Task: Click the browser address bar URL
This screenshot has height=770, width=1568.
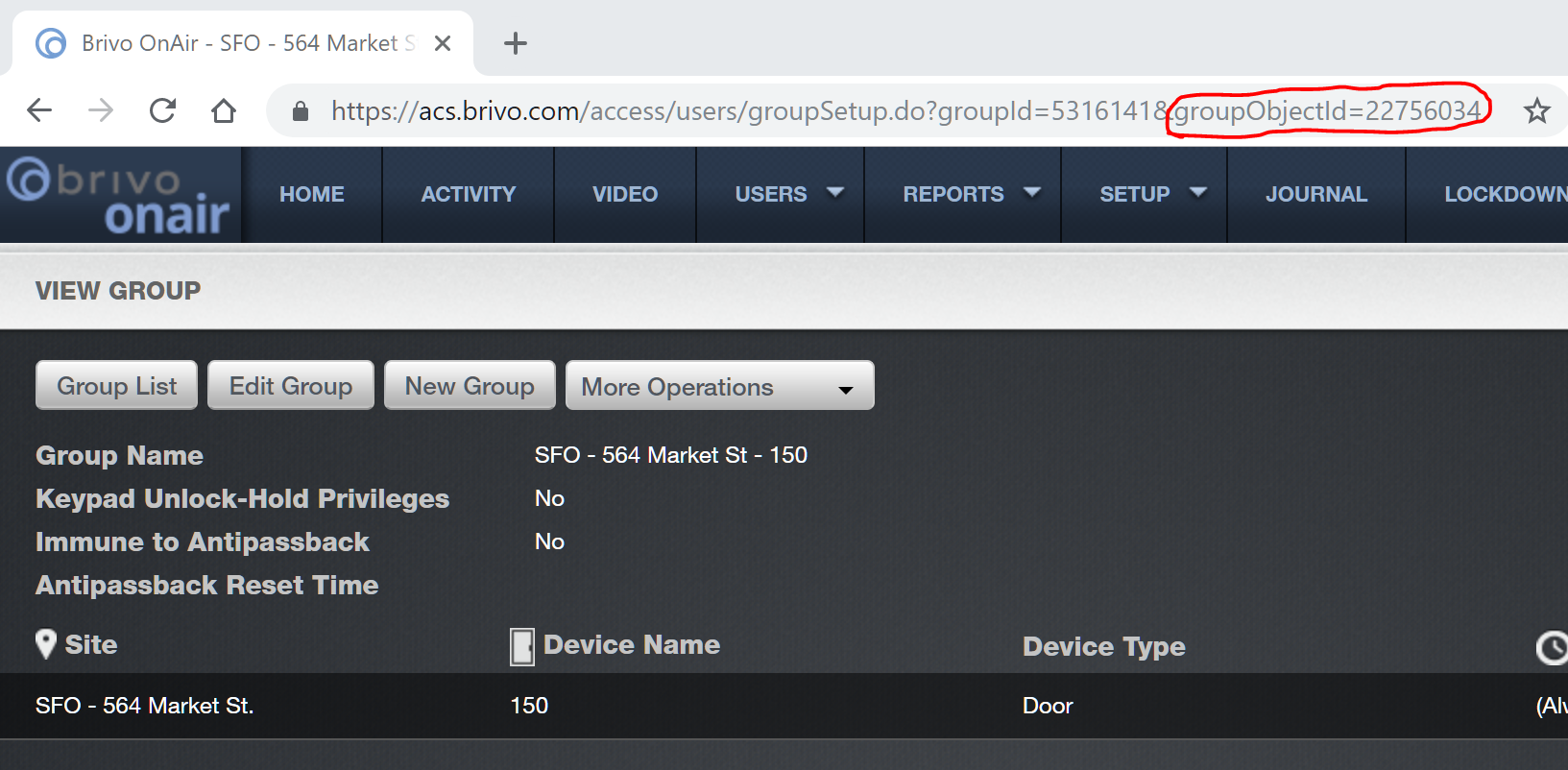Action: pyautogui.click(x=906, y=111)
